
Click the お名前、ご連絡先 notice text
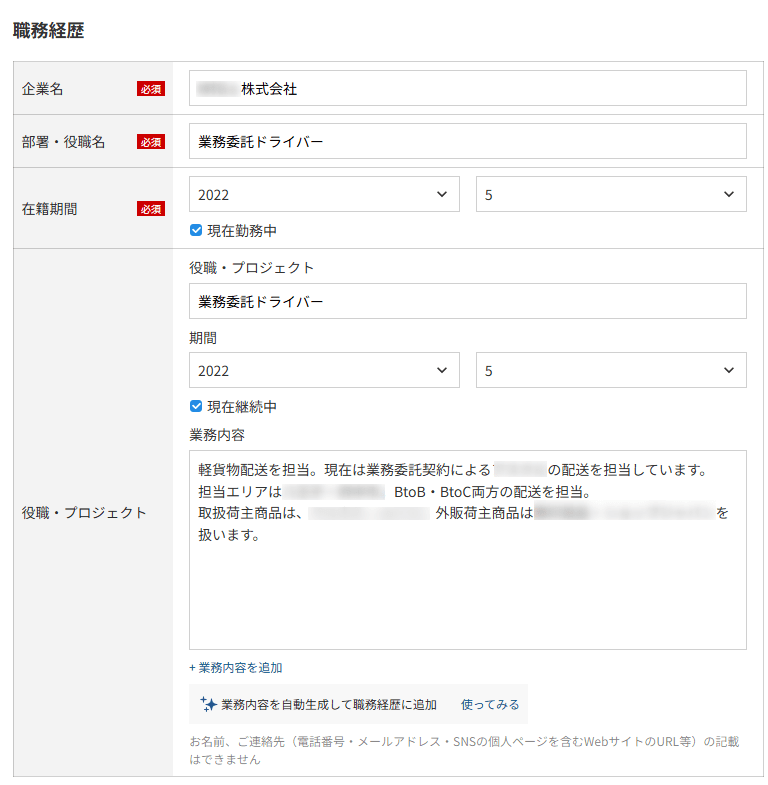click(x=464, y=750)
